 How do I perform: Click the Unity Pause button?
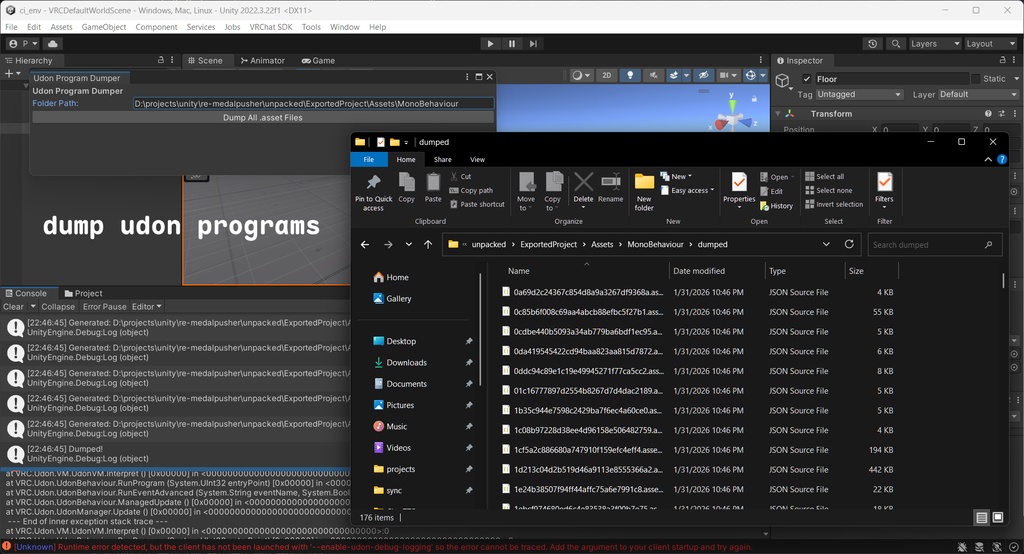click(511, 44)
